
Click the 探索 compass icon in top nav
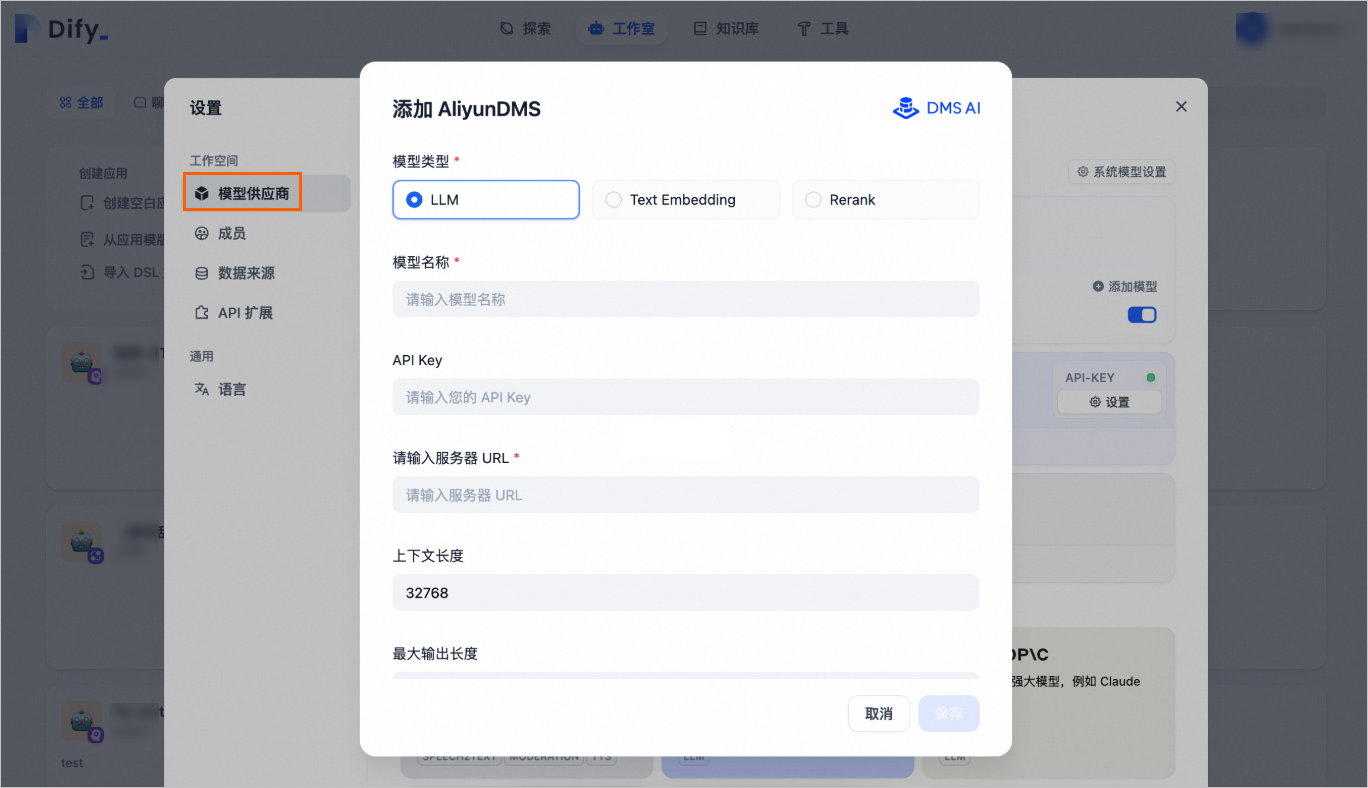(506, 28)
